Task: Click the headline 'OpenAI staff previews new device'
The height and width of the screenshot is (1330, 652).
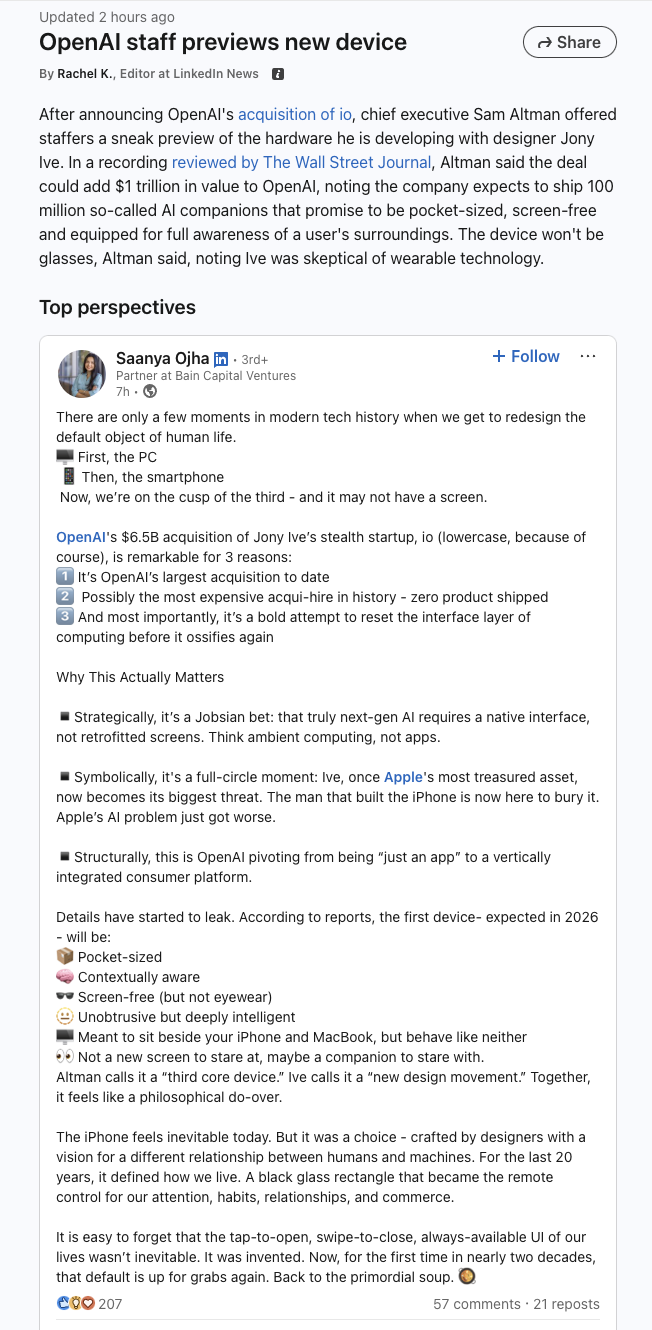Action: (223, 42)
